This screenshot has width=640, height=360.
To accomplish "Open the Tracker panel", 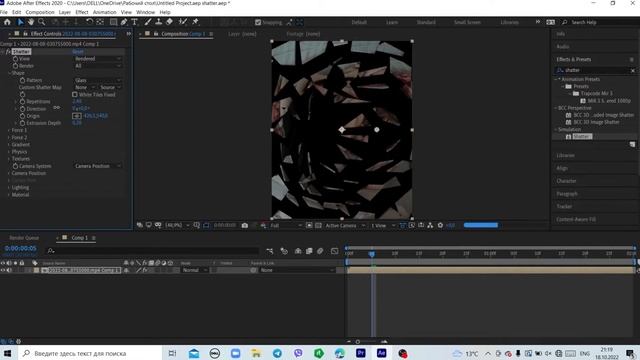I will 564,207.
